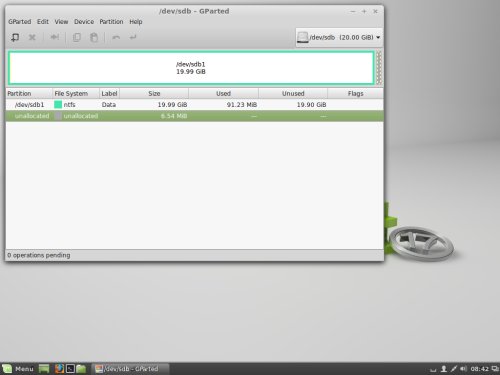Screen dimensions: 500x375
Task: Open the Mint Menu button in taskbar
Action: [x=18, y=369]
